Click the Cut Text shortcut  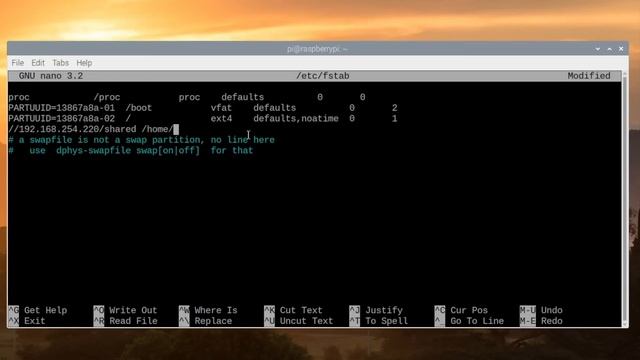[293, 310]
